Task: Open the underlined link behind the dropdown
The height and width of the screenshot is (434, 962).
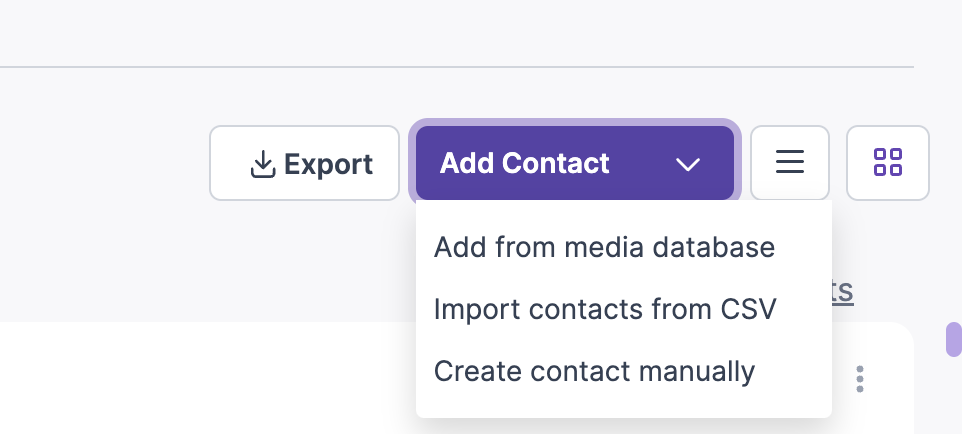Action: point(842,290)
